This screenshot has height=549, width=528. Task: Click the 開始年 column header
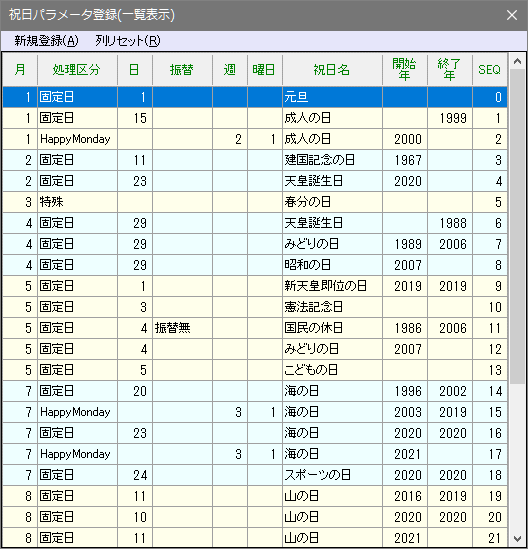[x=405, y=70]
